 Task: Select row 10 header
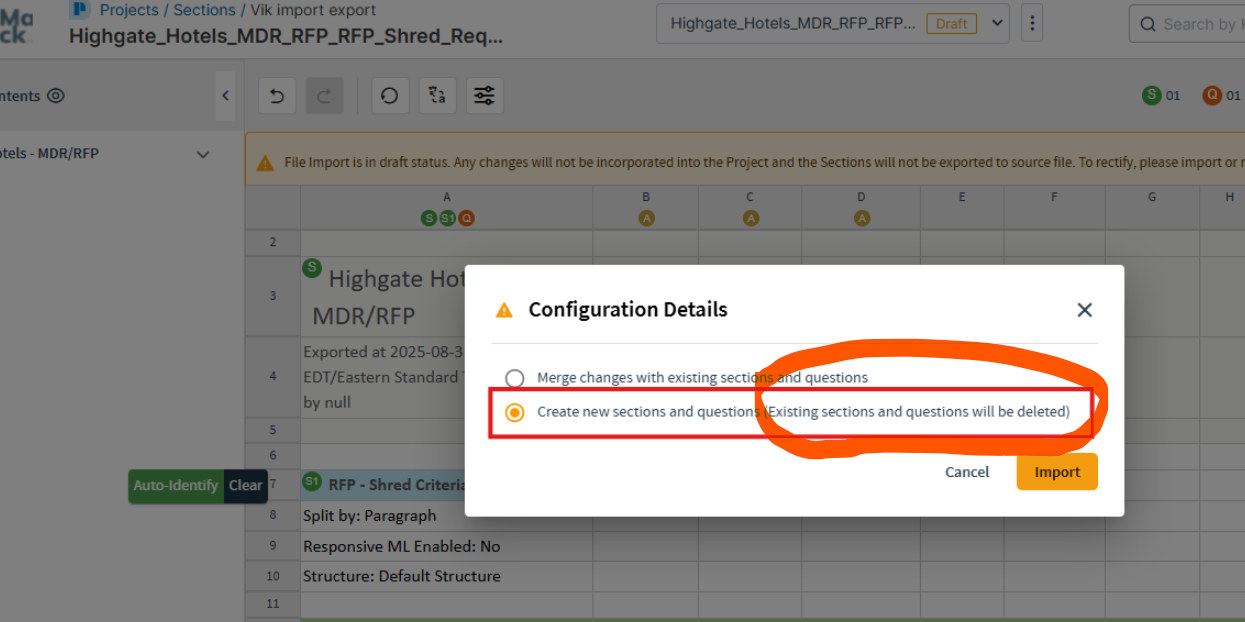[x=273, y=576]
